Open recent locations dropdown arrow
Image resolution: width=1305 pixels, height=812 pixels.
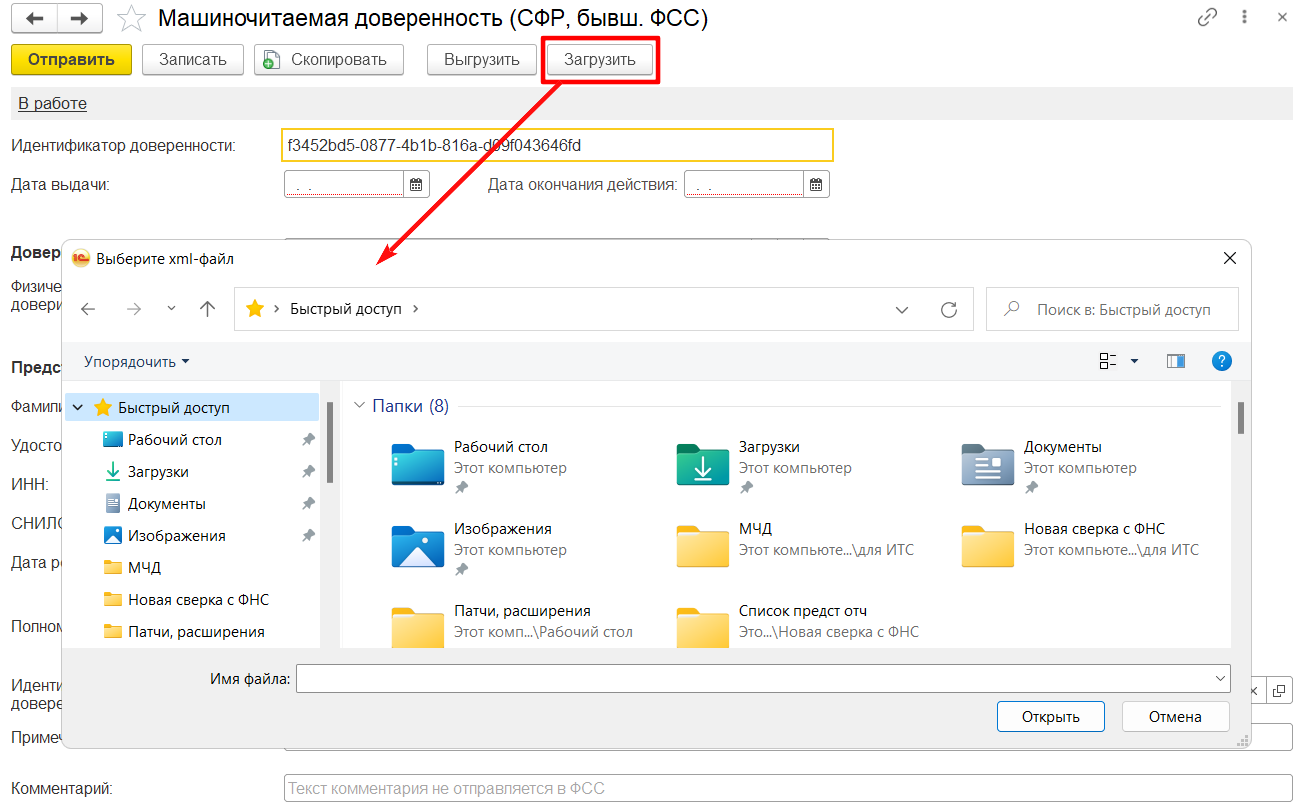pos(171,309)
